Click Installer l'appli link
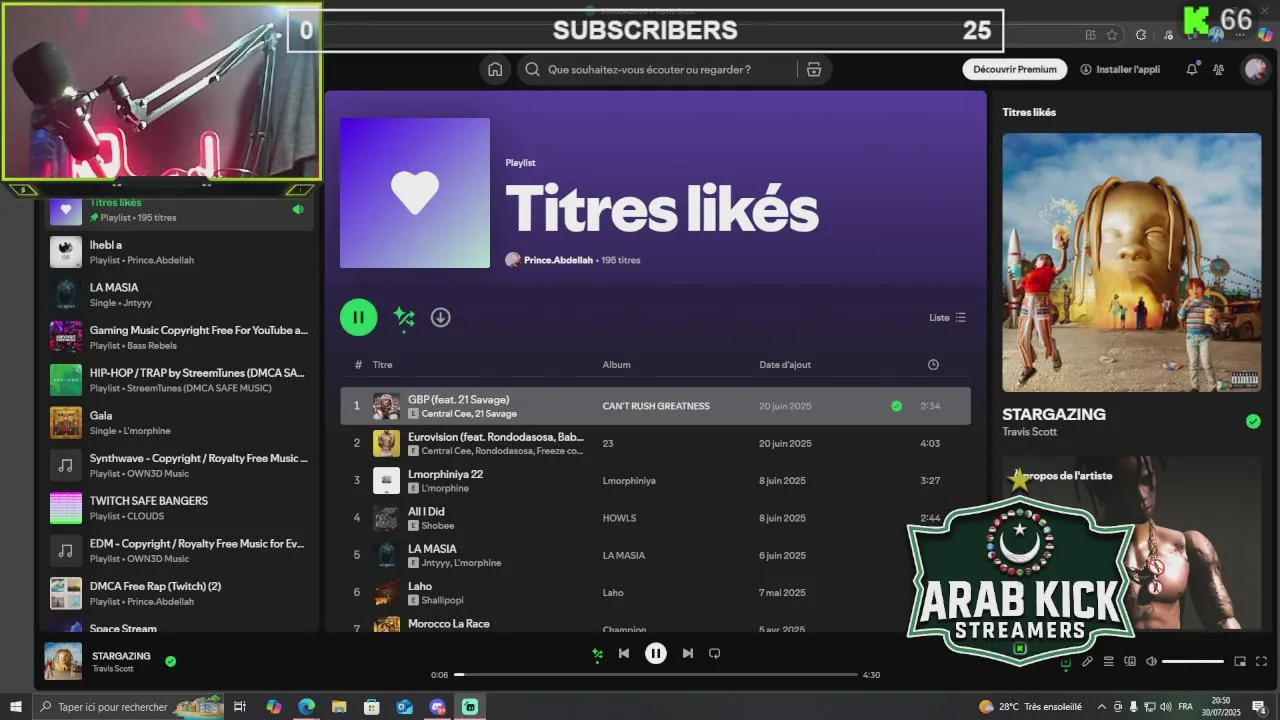The height and width of the screenshot is (720, 1280). pos(1120,69)
